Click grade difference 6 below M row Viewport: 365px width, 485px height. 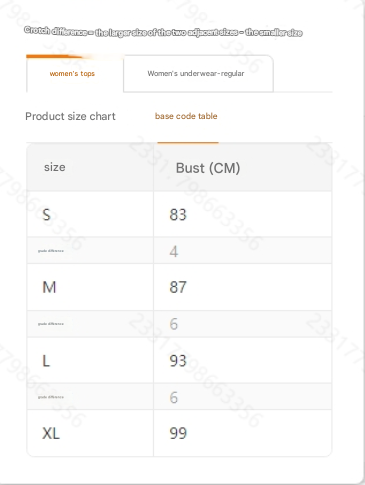(173, 324)
